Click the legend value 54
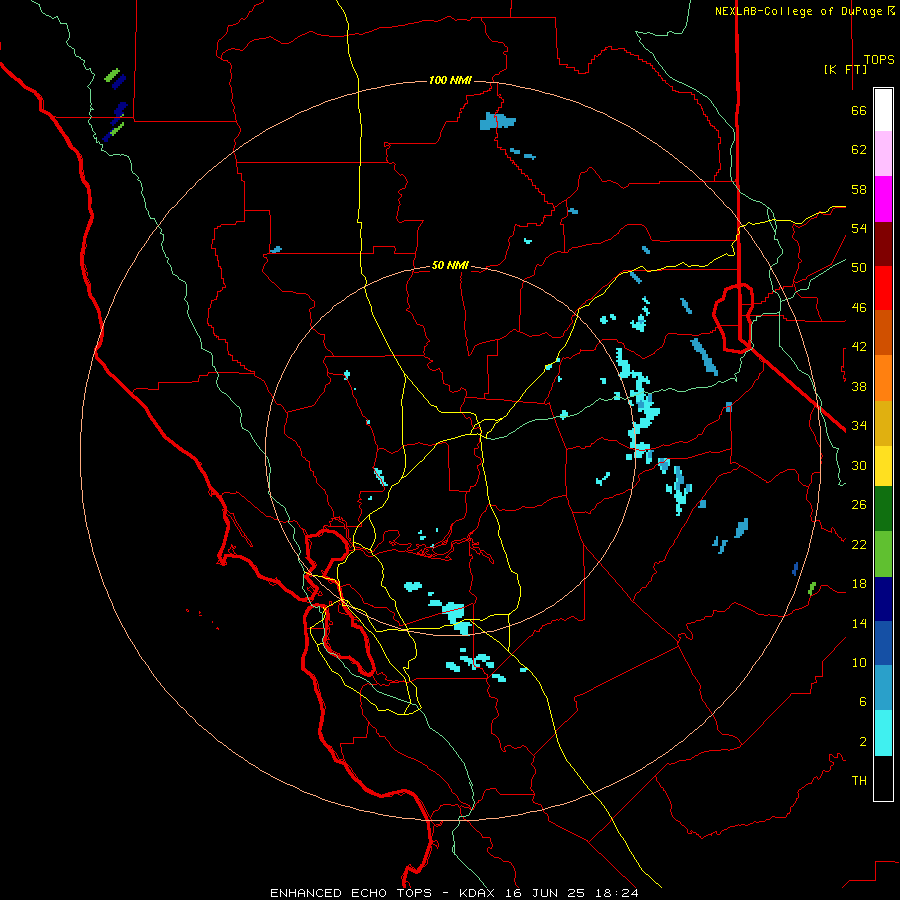Image resolution: width=900 pixels, height=900 pixels. coord(859,228)
